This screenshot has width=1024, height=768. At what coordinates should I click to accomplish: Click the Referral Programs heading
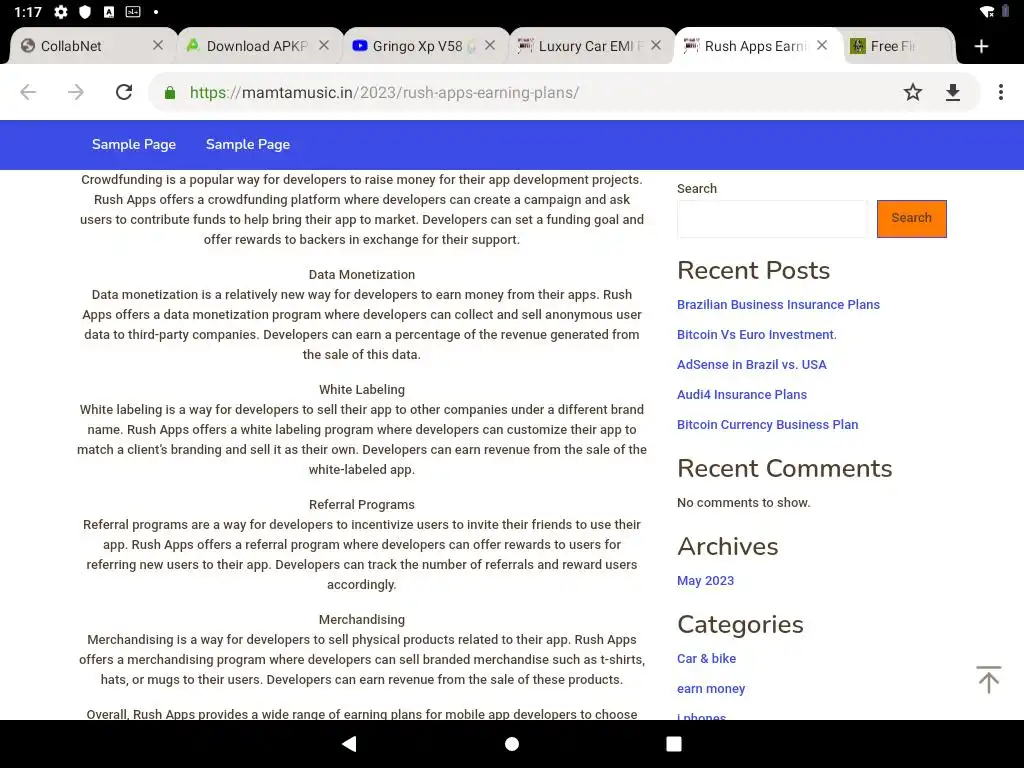point(362,504)
